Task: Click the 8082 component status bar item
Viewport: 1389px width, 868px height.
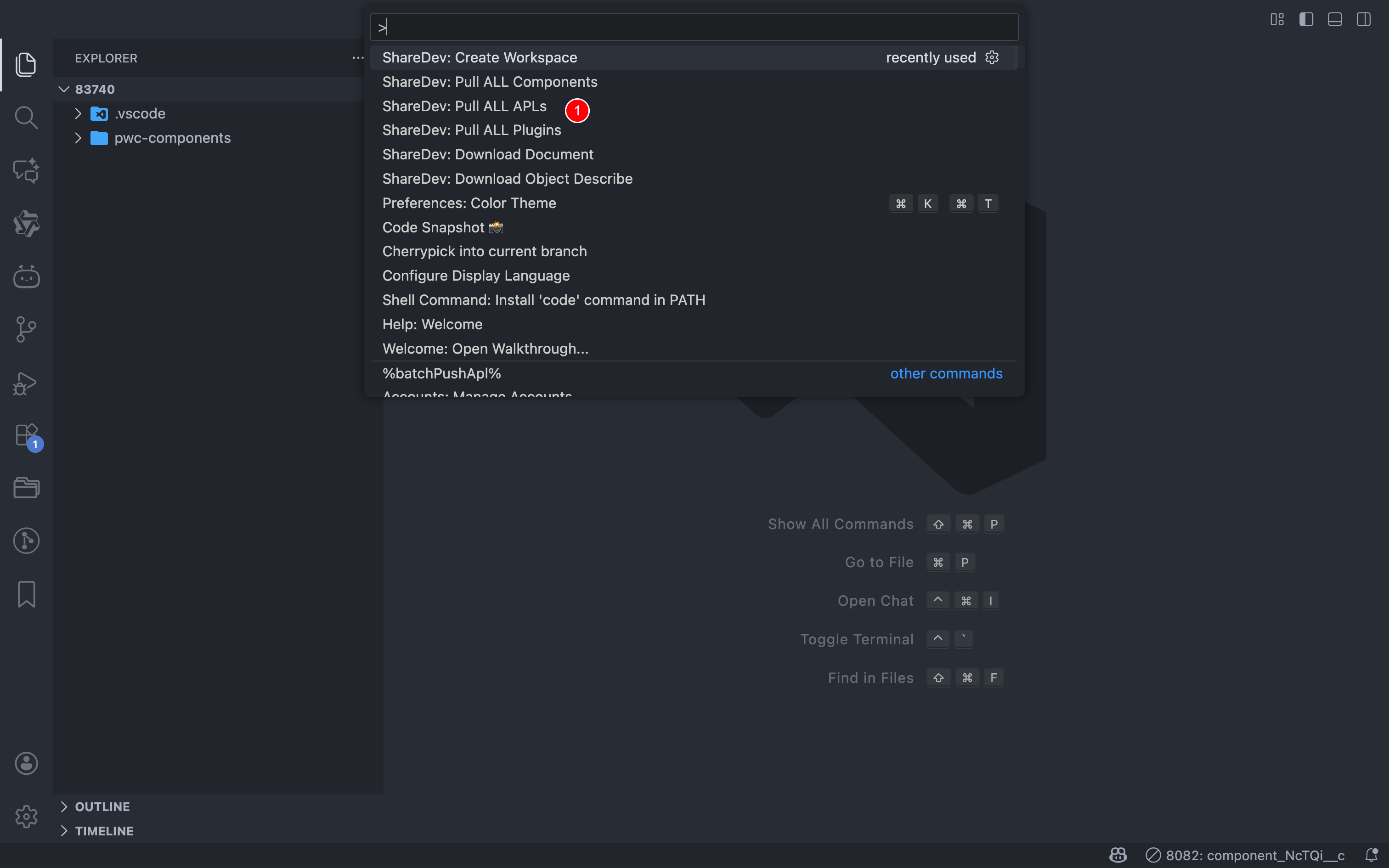Action: (x=1246, y=855)
